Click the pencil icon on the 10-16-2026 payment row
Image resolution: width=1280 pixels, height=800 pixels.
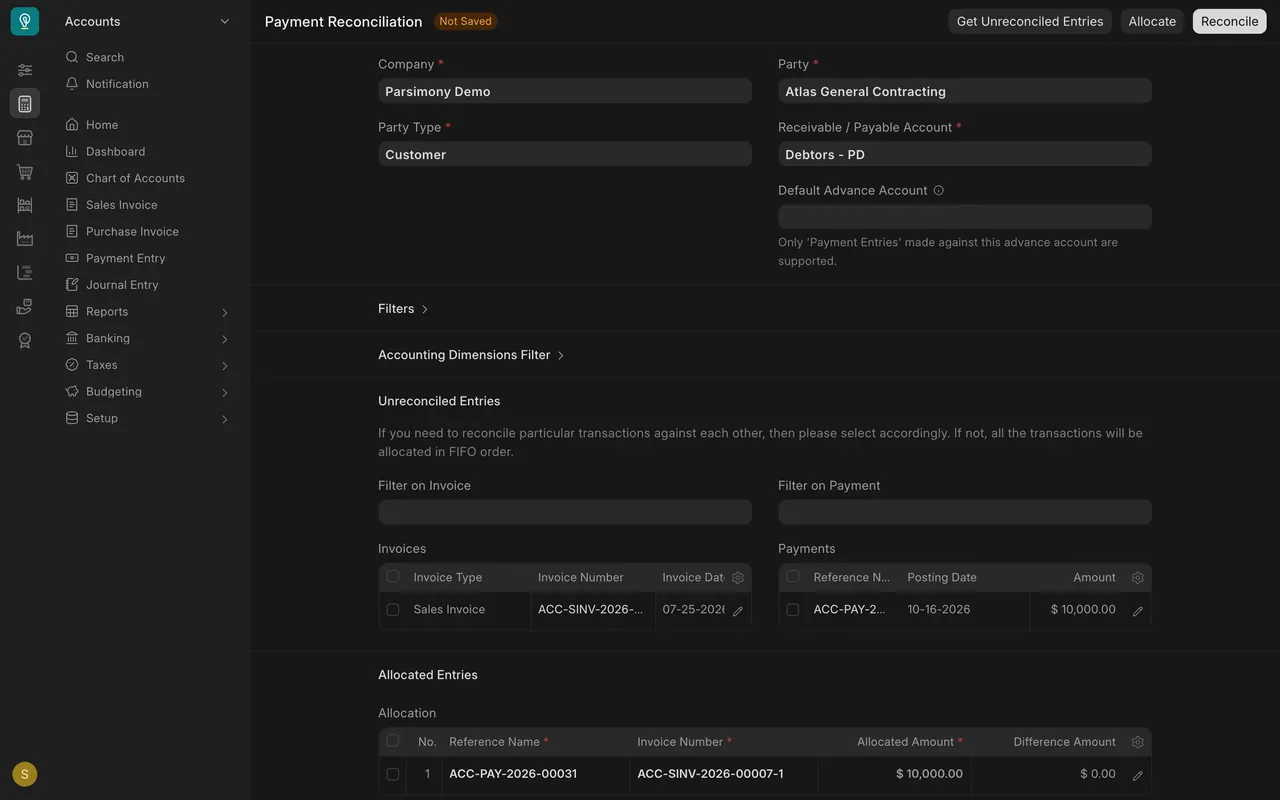tap(1137, 611)
